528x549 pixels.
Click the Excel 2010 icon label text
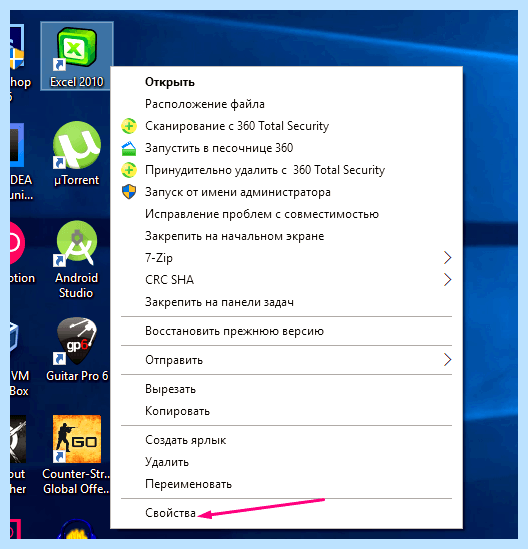[x=77, y=82]
